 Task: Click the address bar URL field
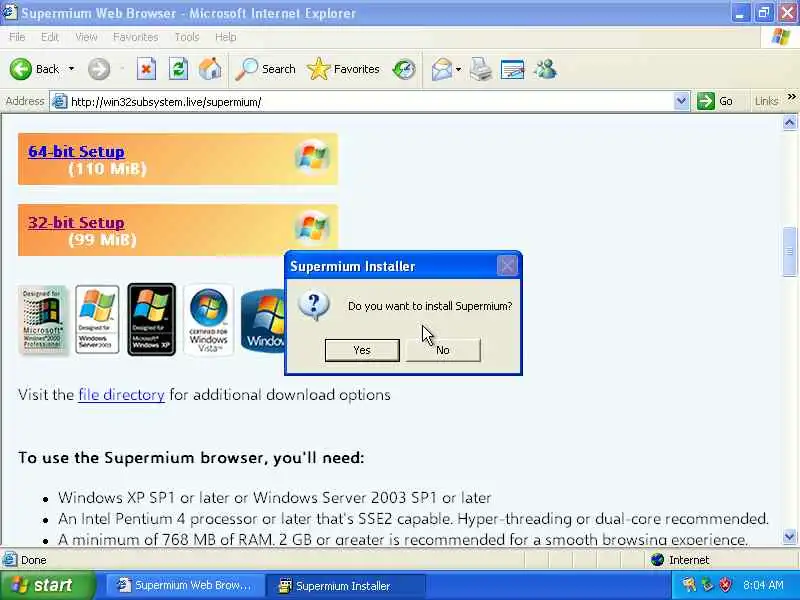[x=369, y=102]
